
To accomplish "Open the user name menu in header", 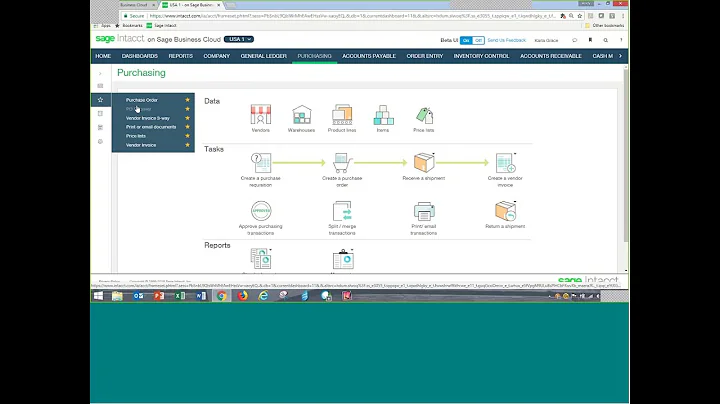I will (x=546, y=40).
